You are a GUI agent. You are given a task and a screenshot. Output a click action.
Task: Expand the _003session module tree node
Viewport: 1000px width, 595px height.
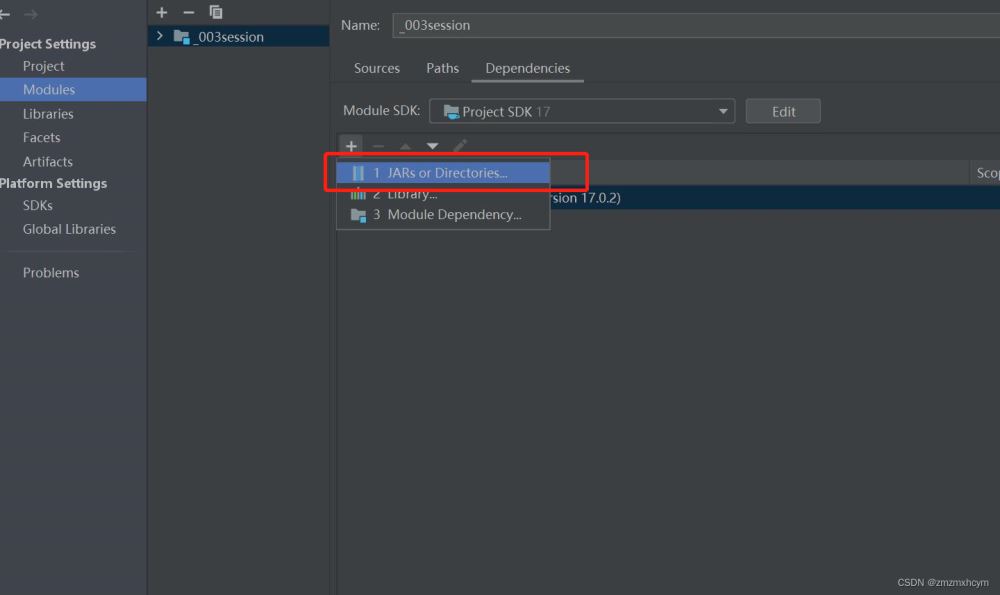click(x=159, y=36)
